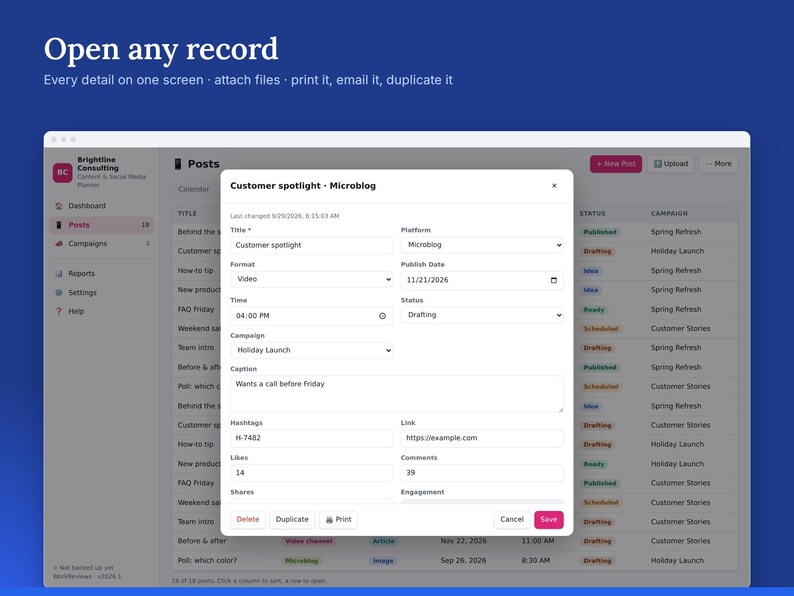The image size is (794, 596).
Task: Click the Article format tag
Action: (x=383, y=541)
